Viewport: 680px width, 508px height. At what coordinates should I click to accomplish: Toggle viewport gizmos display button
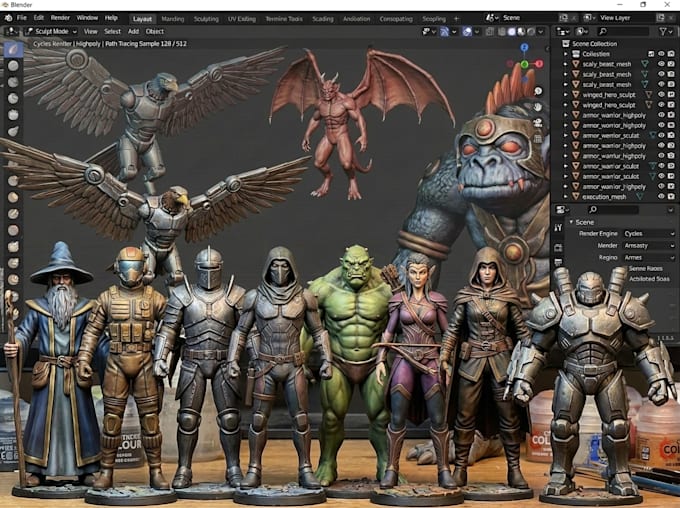(x=444, y=31)
